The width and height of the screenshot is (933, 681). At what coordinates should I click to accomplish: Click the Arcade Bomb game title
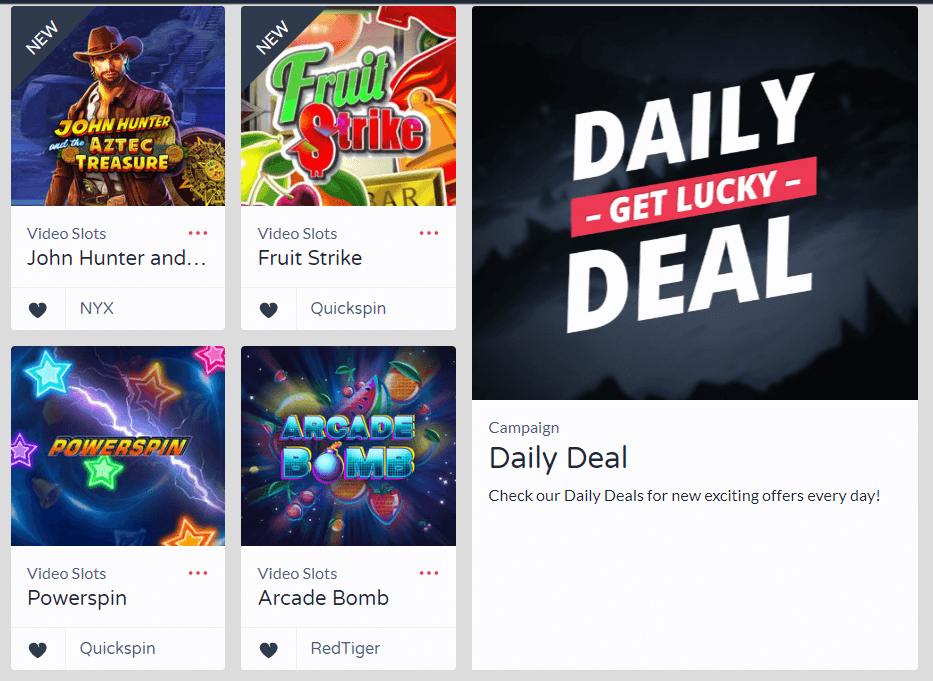pyautogui.click(x=323, y=598)
